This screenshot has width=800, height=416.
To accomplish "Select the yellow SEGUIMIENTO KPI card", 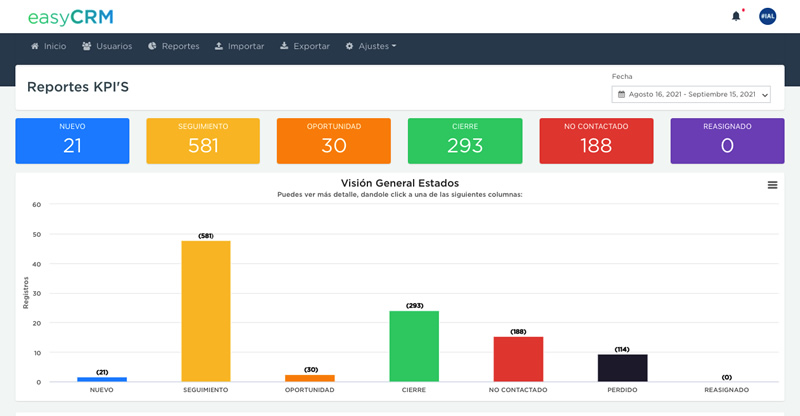I will point(203,140).
